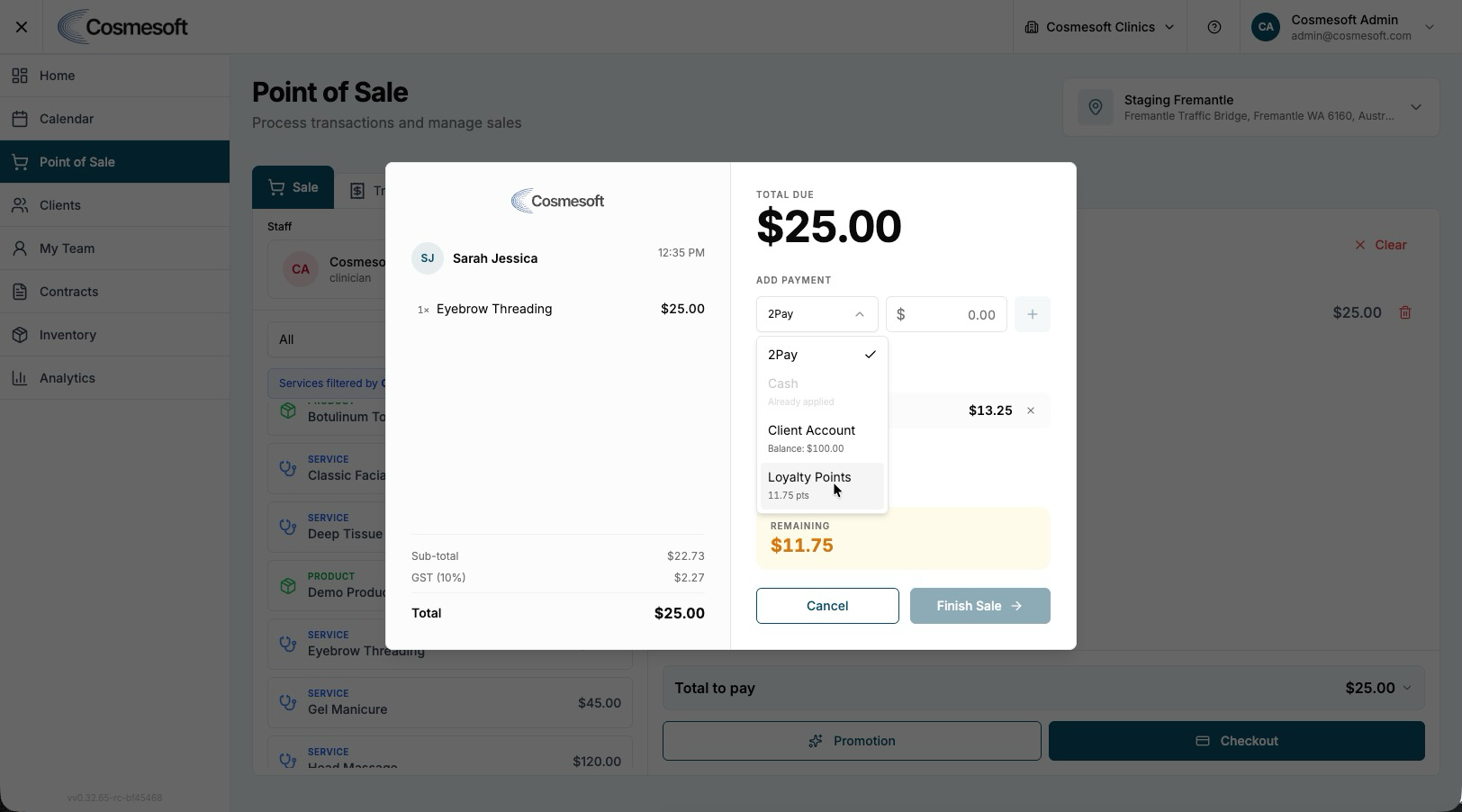Remove the $13.25 applied payment
This screenshot has width=1462, height=812.
(1031, 411)
